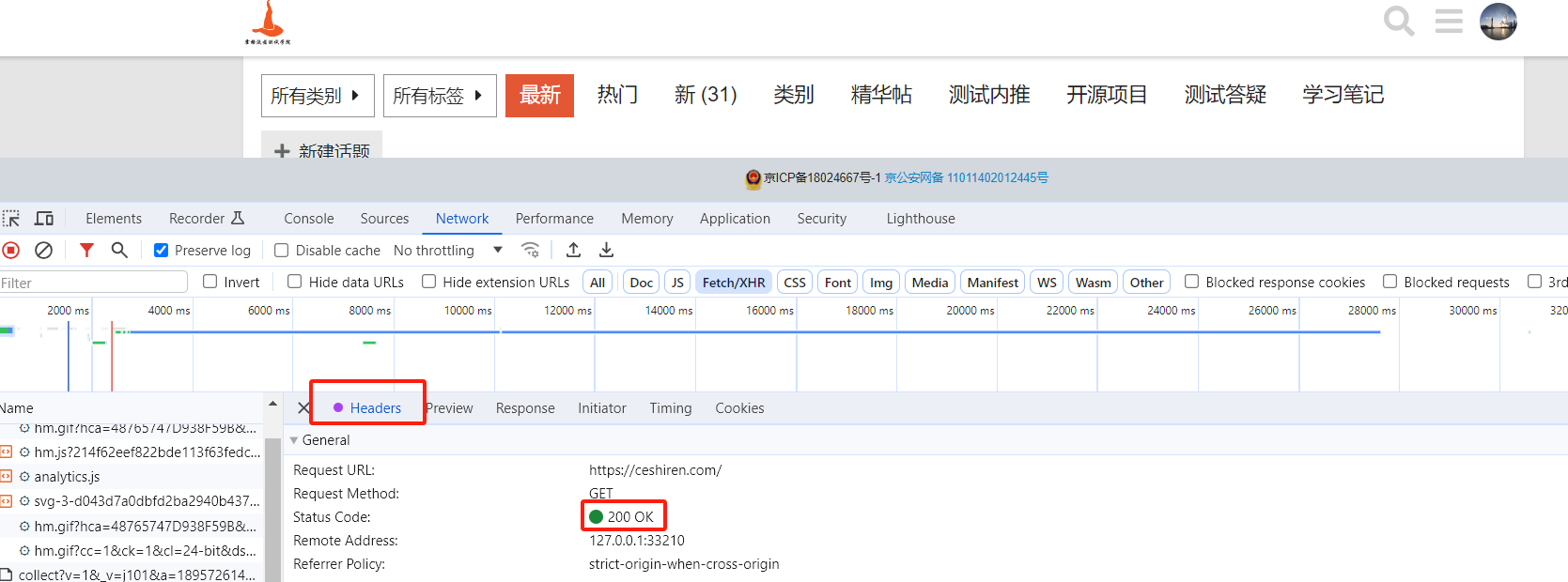Select the Initiator detail tab
This screenshot has width=1568, height=582.
602,408
